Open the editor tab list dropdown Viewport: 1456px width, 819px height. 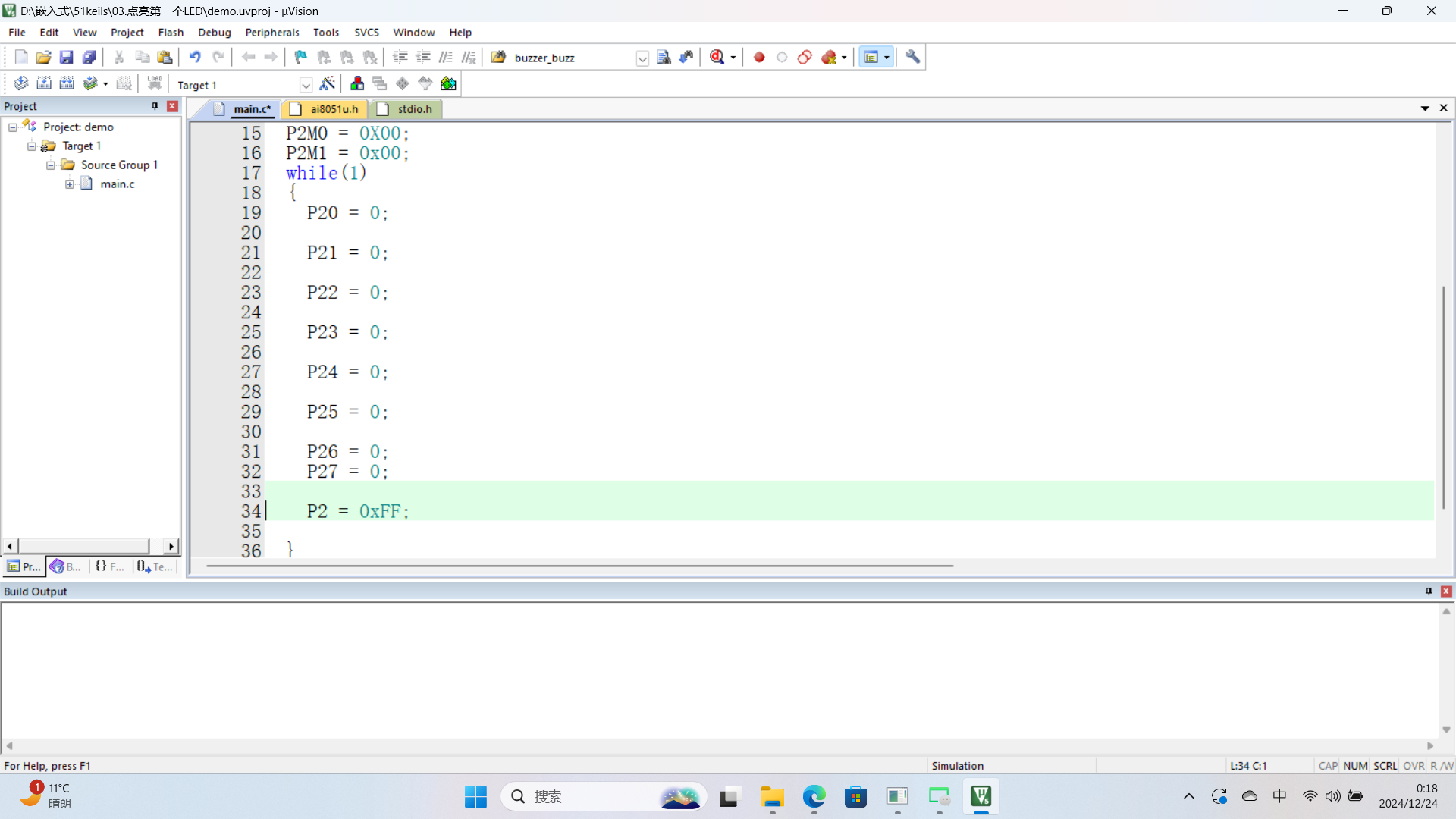1425,108
